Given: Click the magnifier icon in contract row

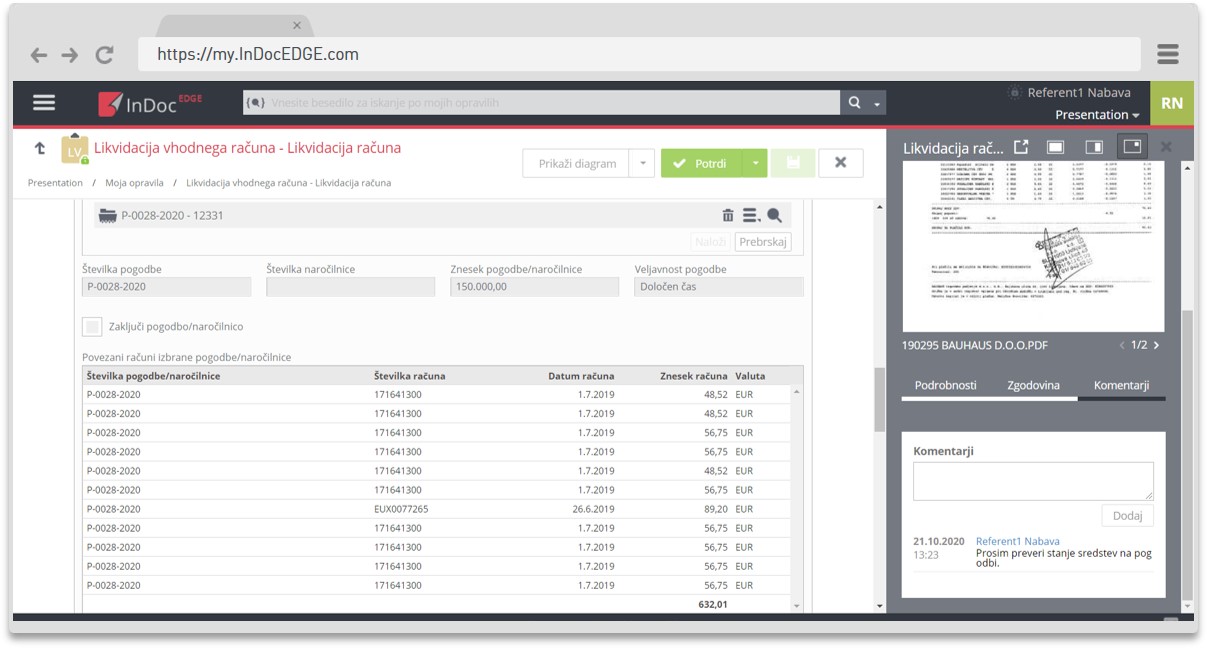Looking at the screenshot, I should coord(774,215).
